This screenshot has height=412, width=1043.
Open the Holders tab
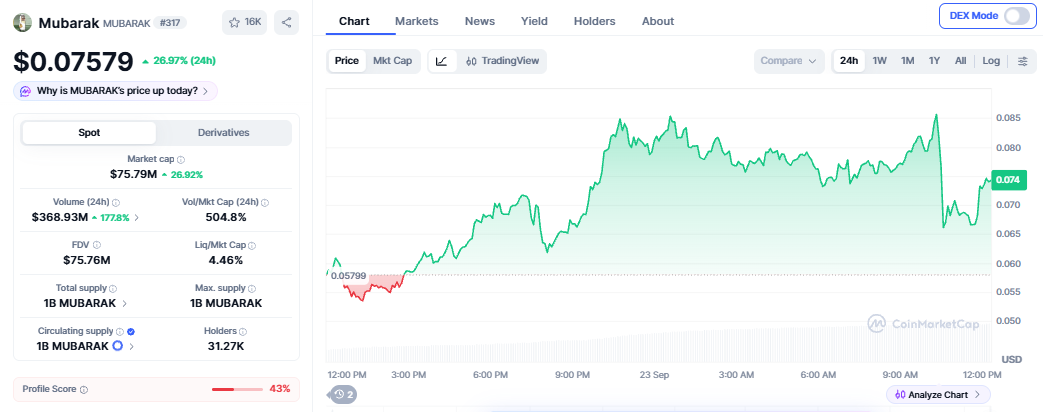(x=594, y=21)
